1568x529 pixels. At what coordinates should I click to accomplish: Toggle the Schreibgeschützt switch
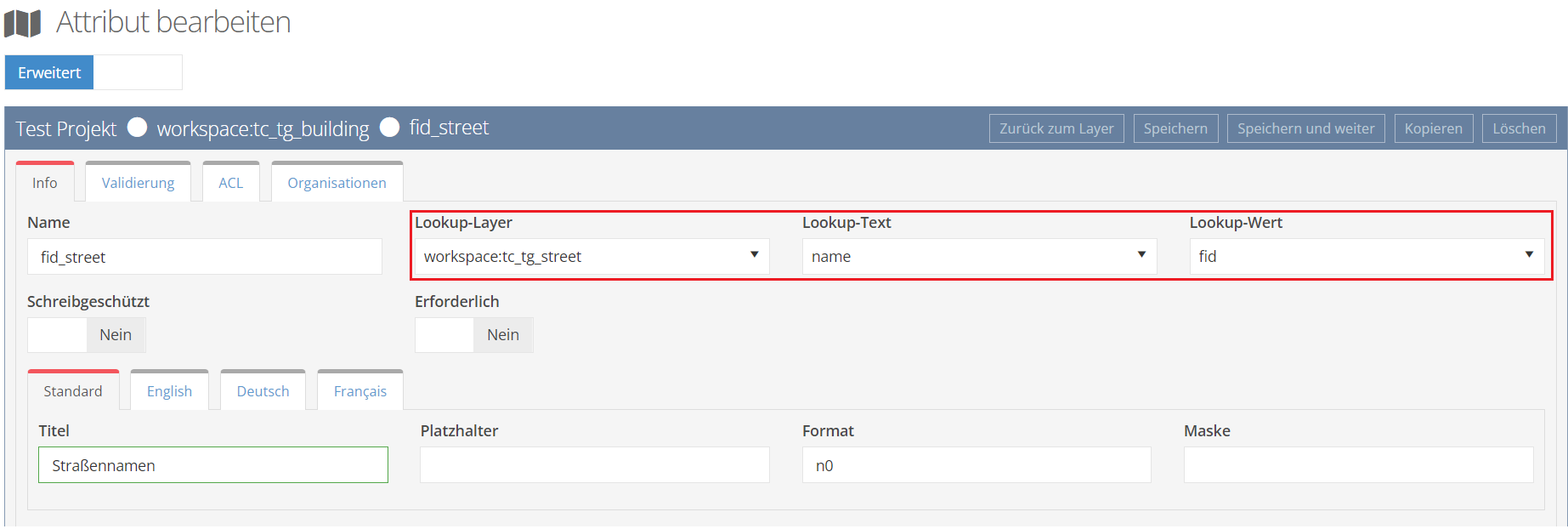(x=87, y=335)
